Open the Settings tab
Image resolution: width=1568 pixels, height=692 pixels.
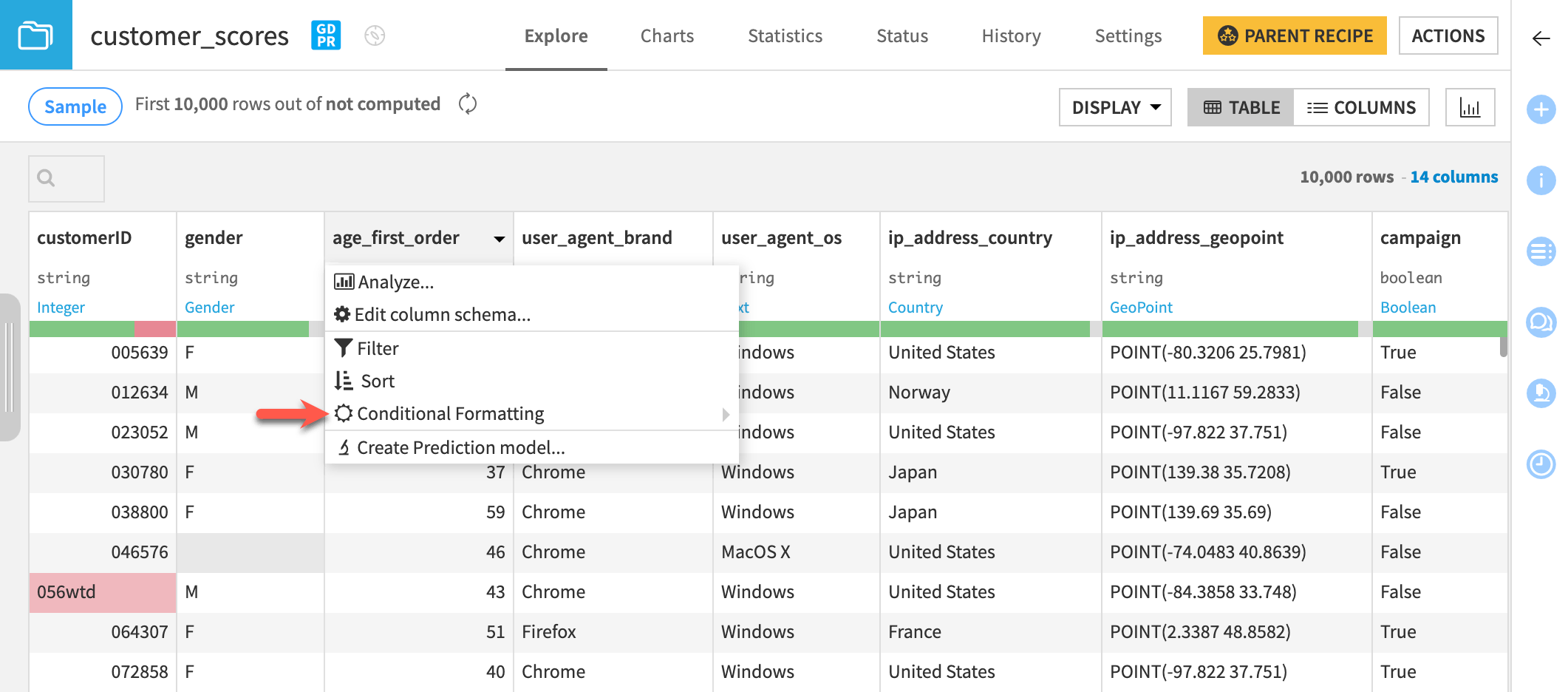click(x=1128, y=35)
